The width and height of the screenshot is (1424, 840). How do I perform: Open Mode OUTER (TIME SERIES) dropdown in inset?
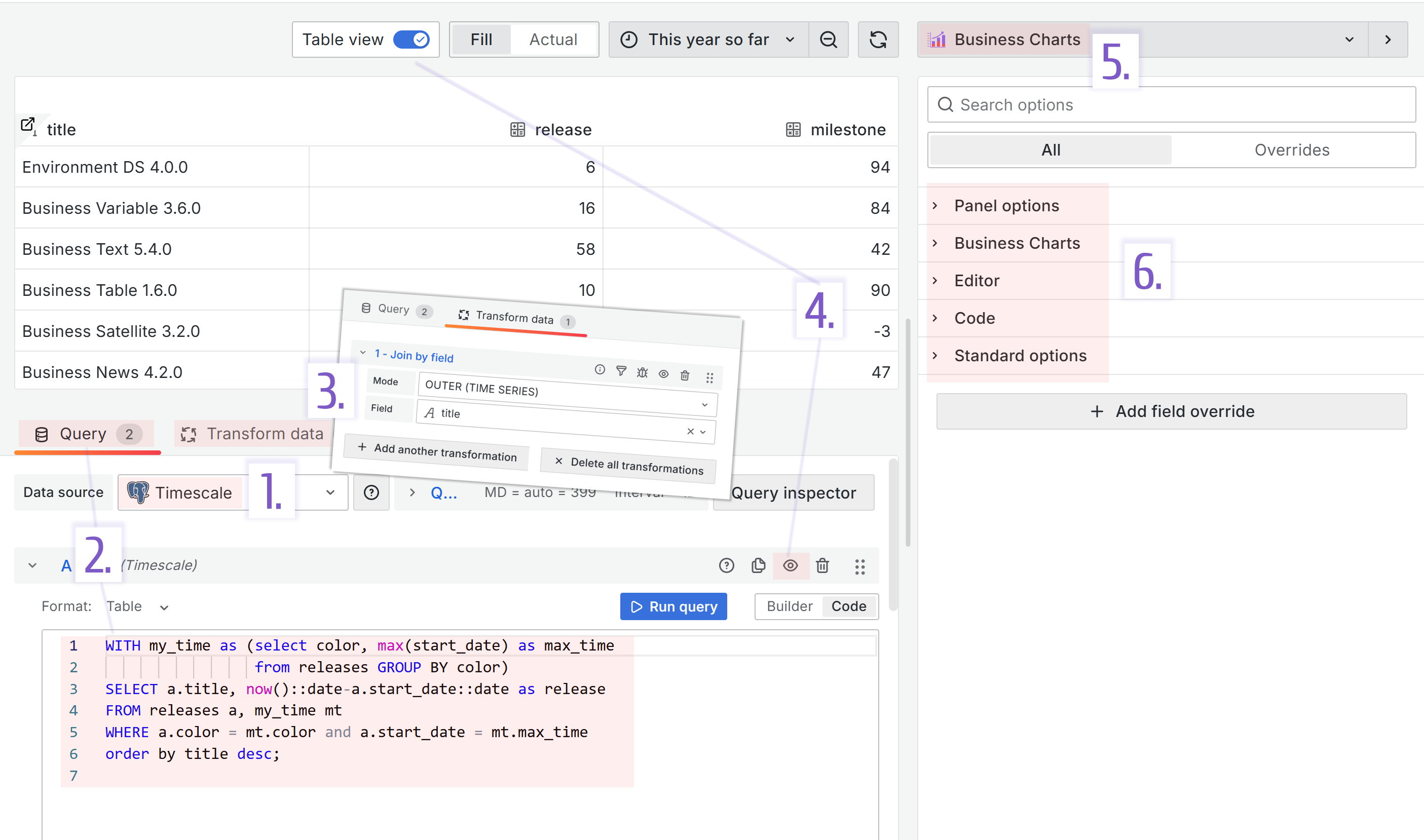tap(568, 395)
